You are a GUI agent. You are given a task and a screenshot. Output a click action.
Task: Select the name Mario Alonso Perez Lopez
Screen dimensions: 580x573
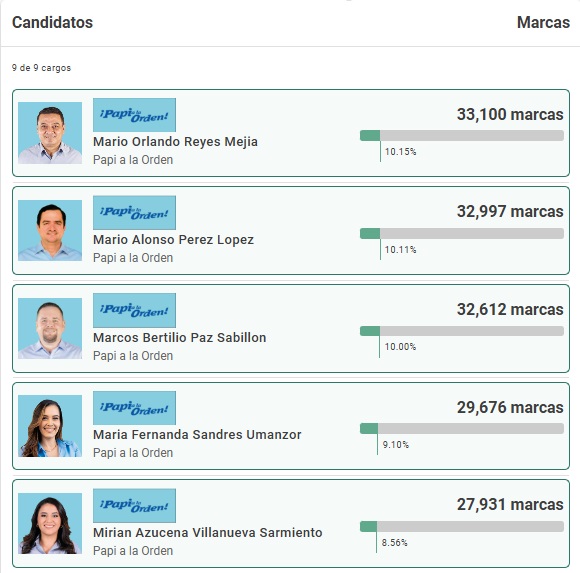pyautogui.click(x=173, y=240)
